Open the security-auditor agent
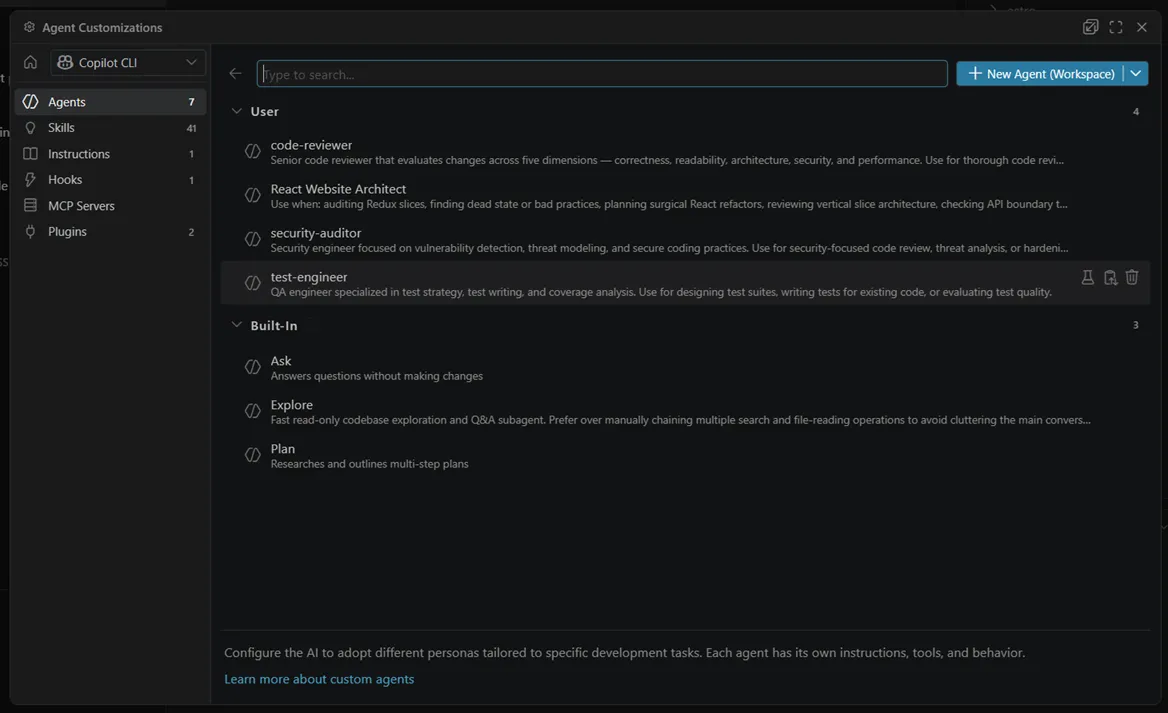Viewport: 1168px width, 713px height. point(685,240)
